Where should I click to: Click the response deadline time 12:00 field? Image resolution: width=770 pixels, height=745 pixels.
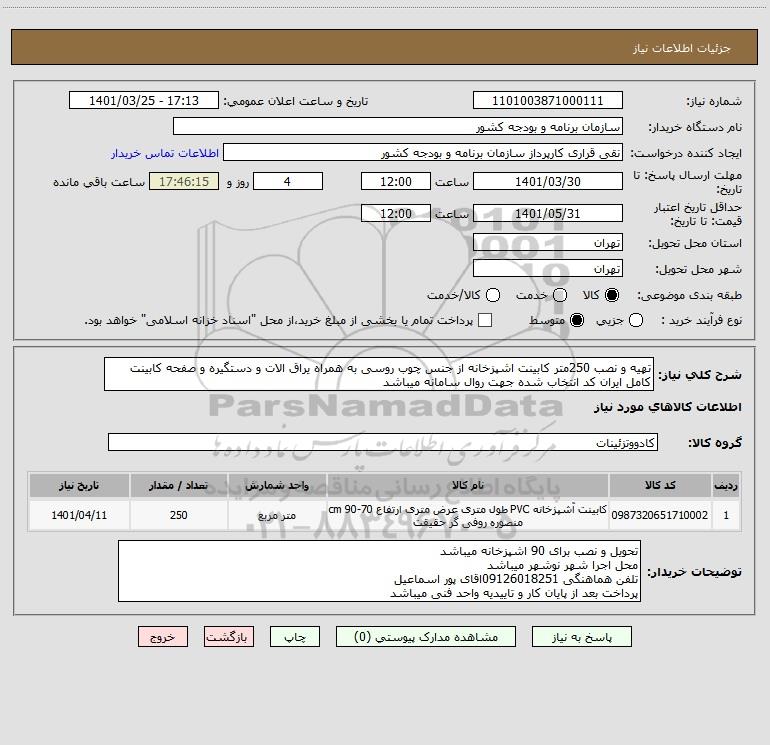click(396, 181)
